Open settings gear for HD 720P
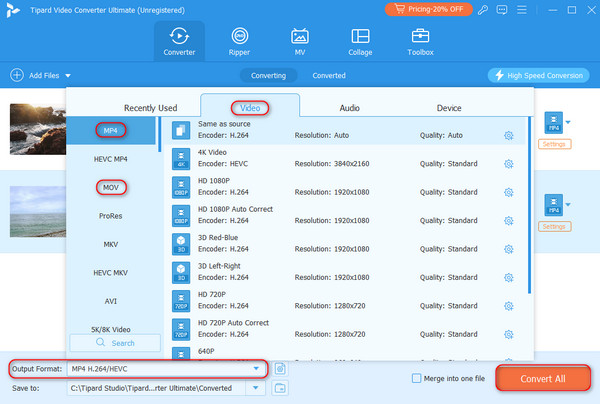600x404 pixels. (509, 306)
